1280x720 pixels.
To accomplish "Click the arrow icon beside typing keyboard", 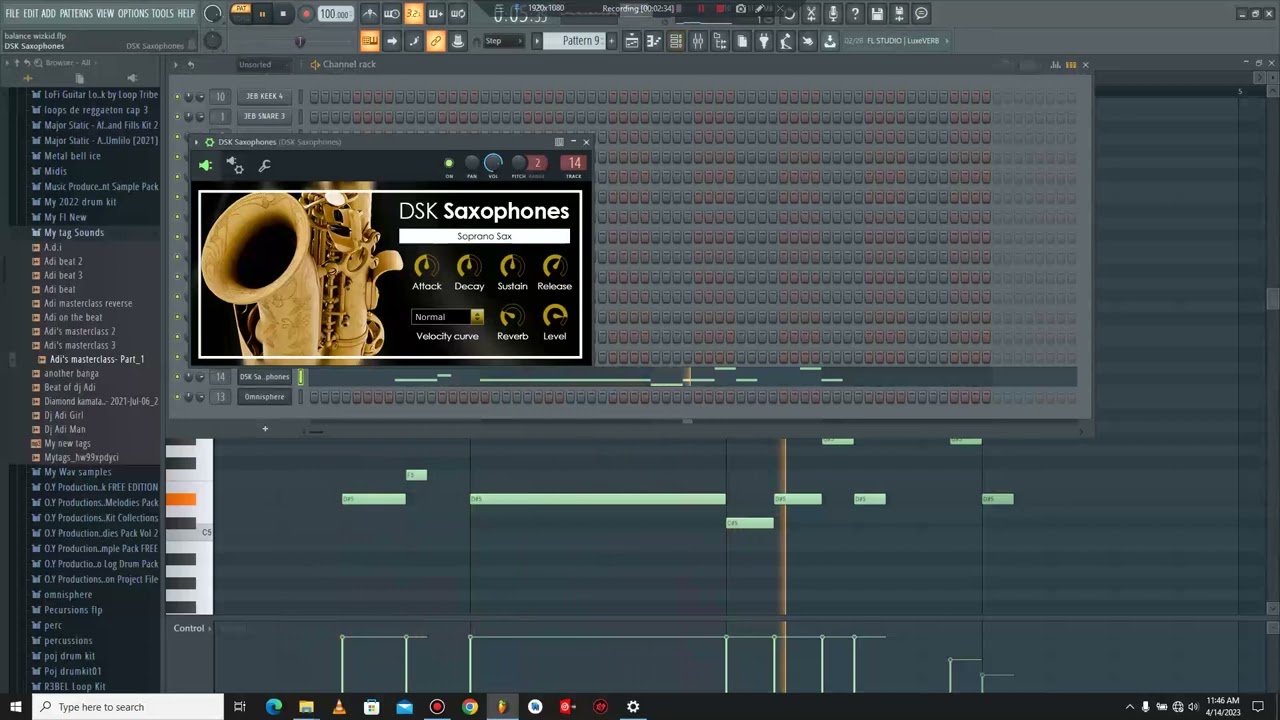I will (392, 41).
